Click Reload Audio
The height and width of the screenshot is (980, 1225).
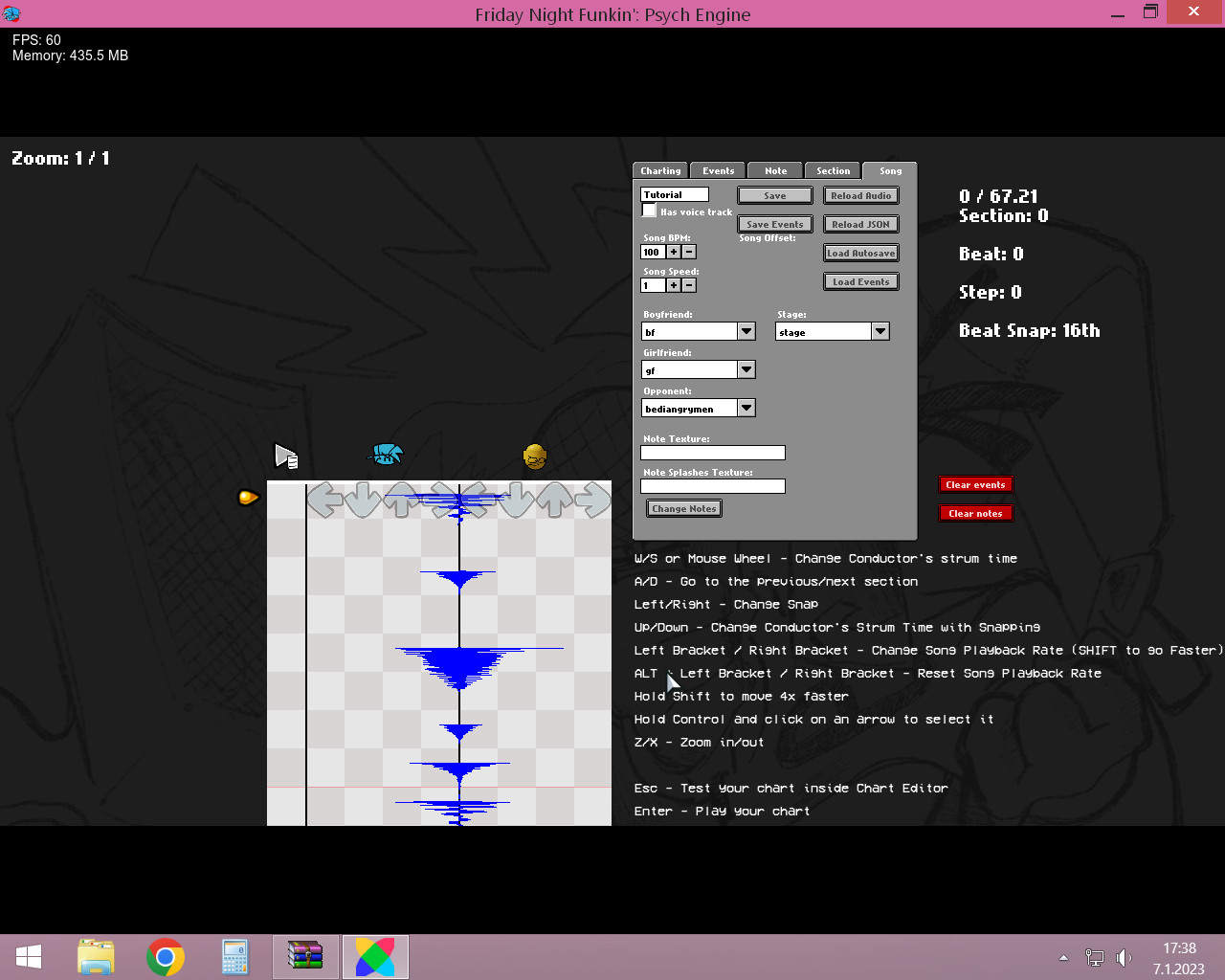pos(861,195)
